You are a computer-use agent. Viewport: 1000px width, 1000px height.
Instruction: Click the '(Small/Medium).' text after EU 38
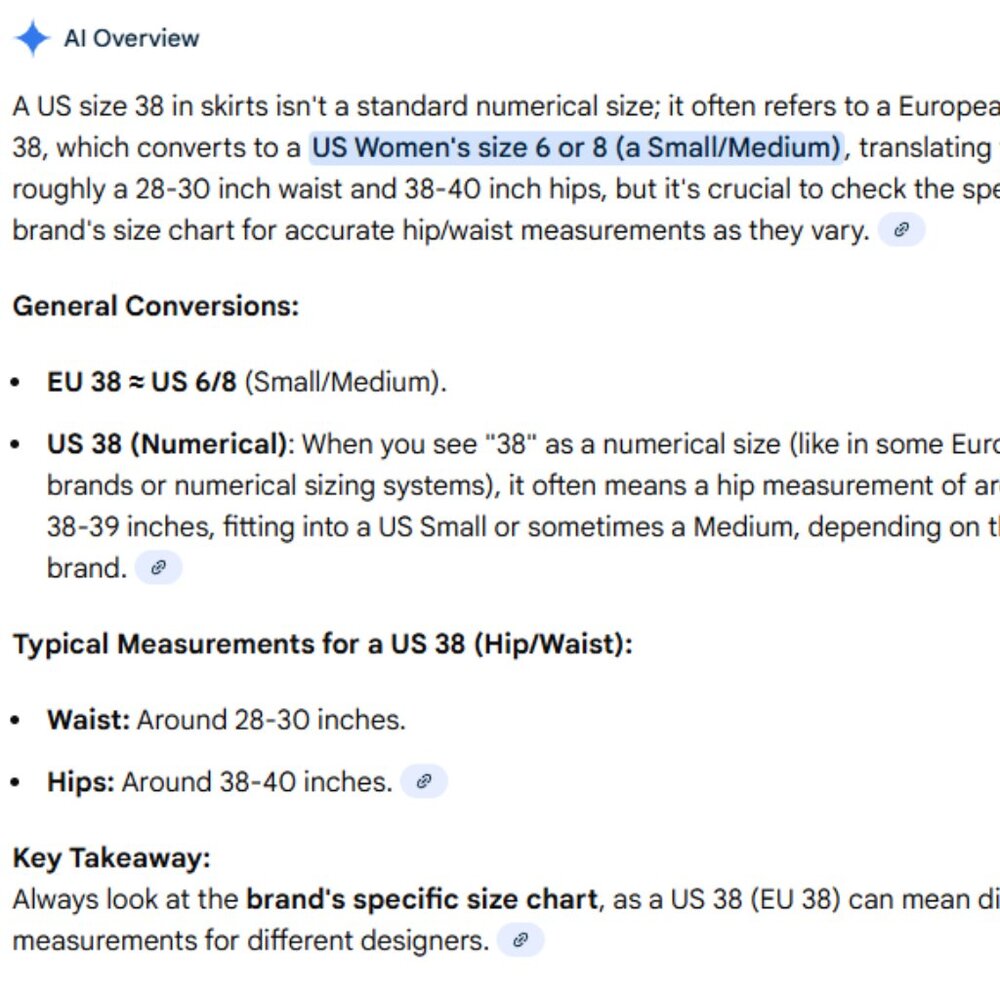pos(346,382)
